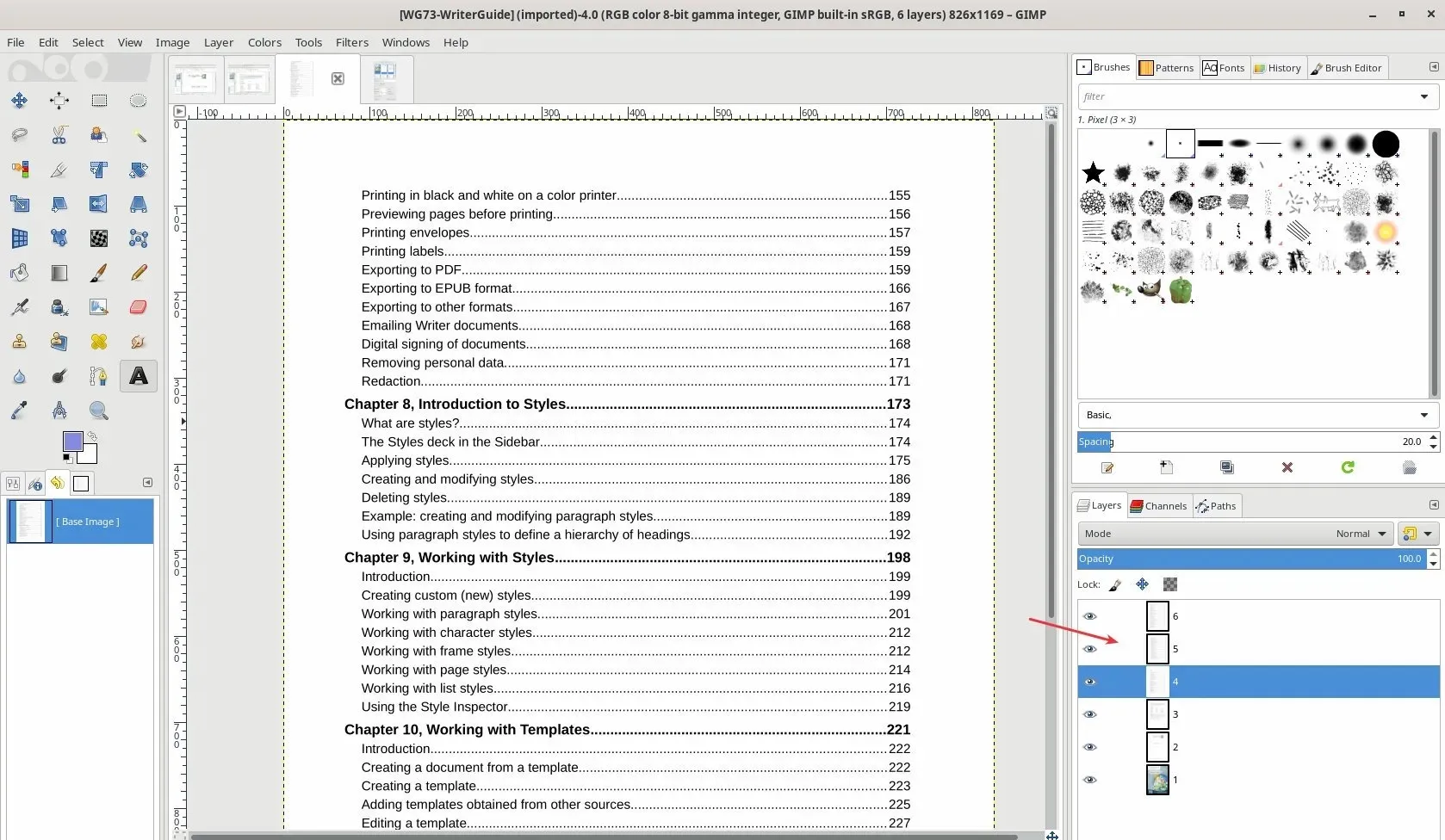The width and height of the screenshot is (1445, 840).
Task: Select the Text tool
Action: pos(138,376)
